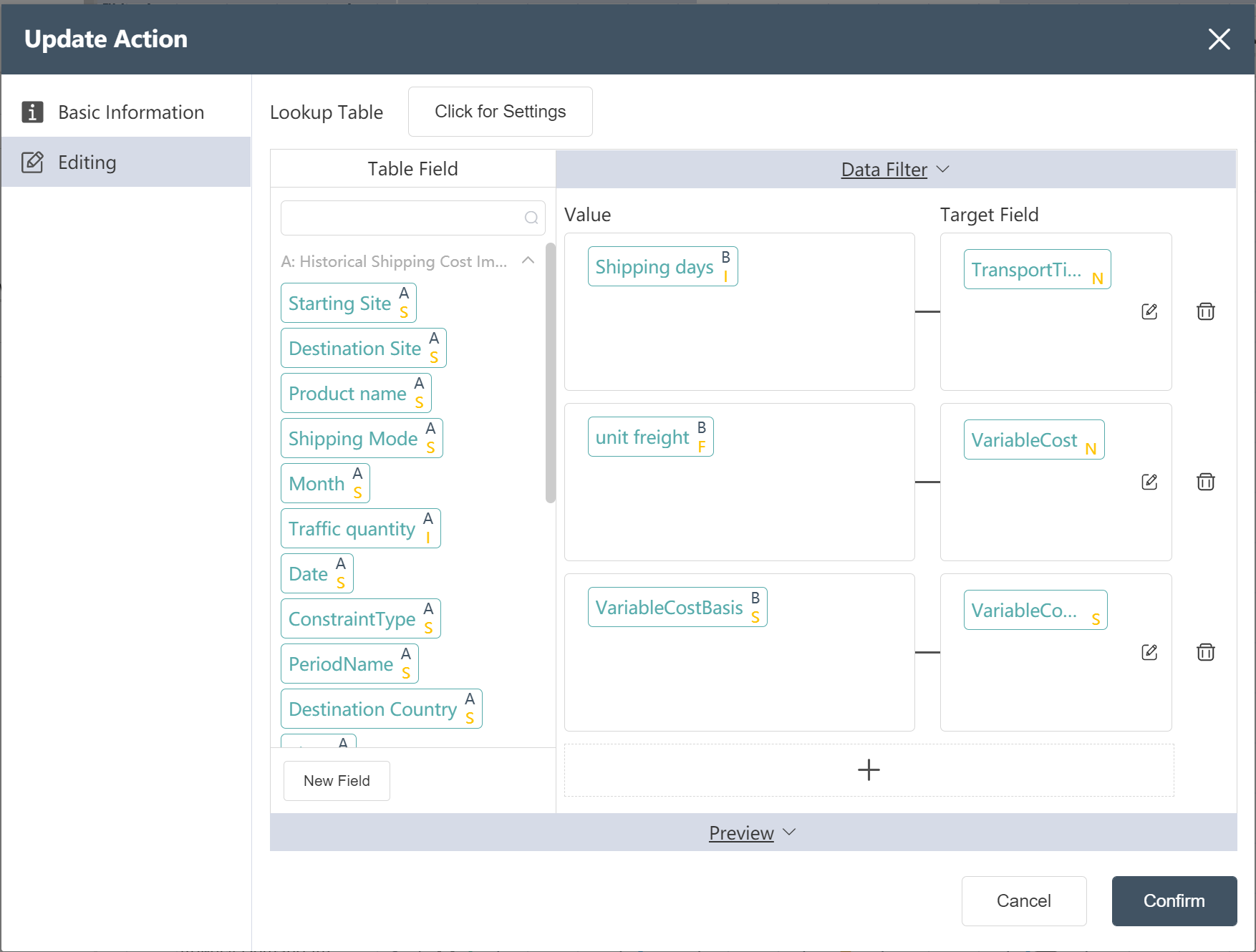This screenshot has width=1256, height=952.
Task: Select the Date field
Action: [x=317, y=573]
